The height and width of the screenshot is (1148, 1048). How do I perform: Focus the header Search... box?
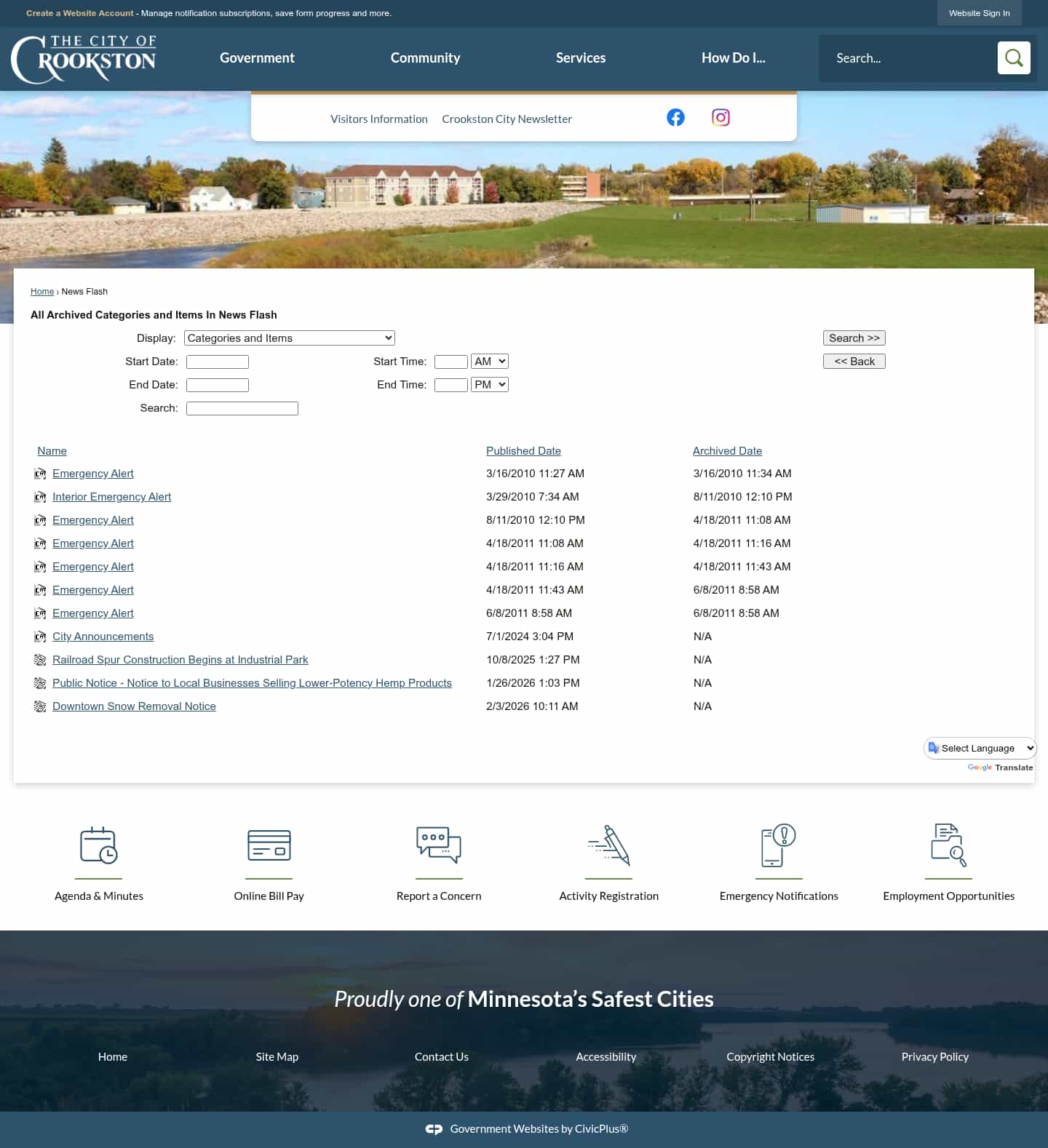click(x=908, y=57)
